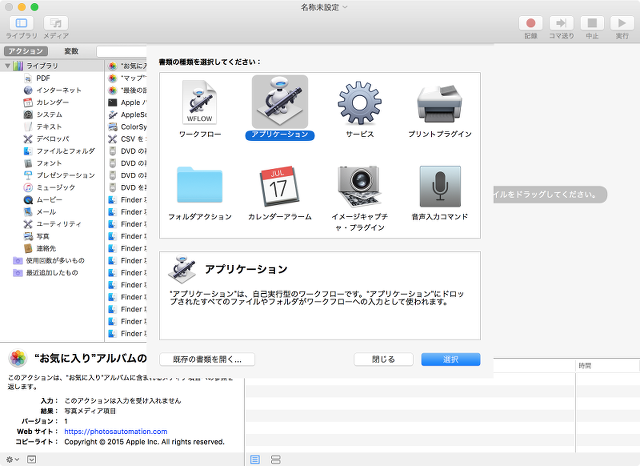The height and width of the screenshot is (466, 640).
Task: Click the Stop (中止) toolbar button
Action: click(x=592, y=23)
